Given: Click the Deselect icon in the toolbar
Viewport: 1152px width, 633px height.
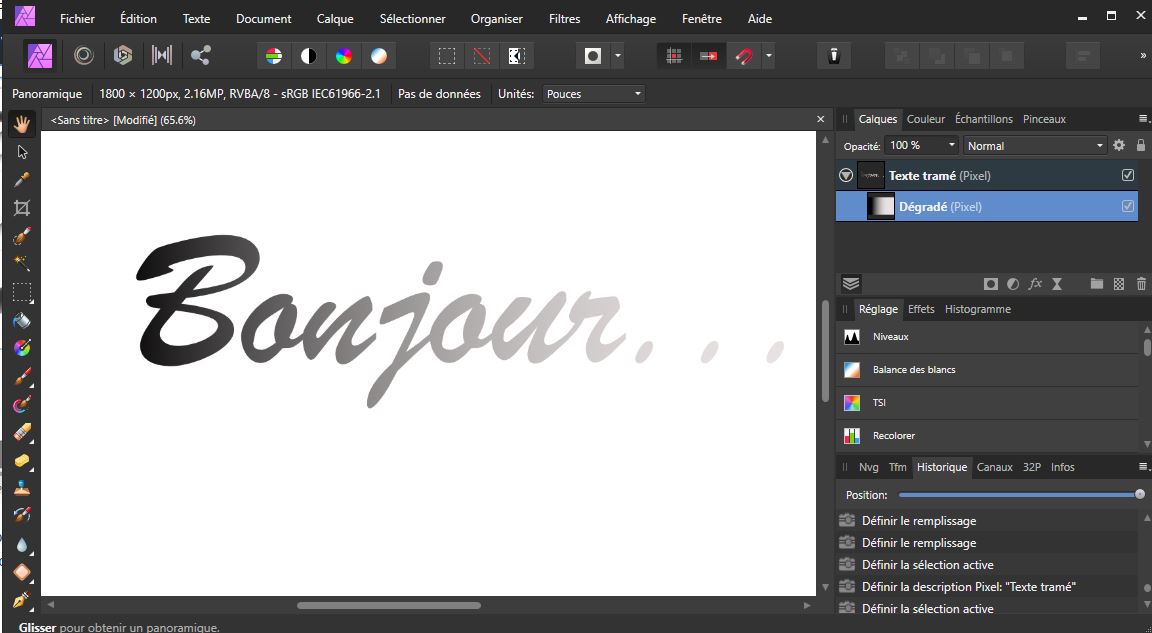Looking at the screenshot, I should coord(482,57).
